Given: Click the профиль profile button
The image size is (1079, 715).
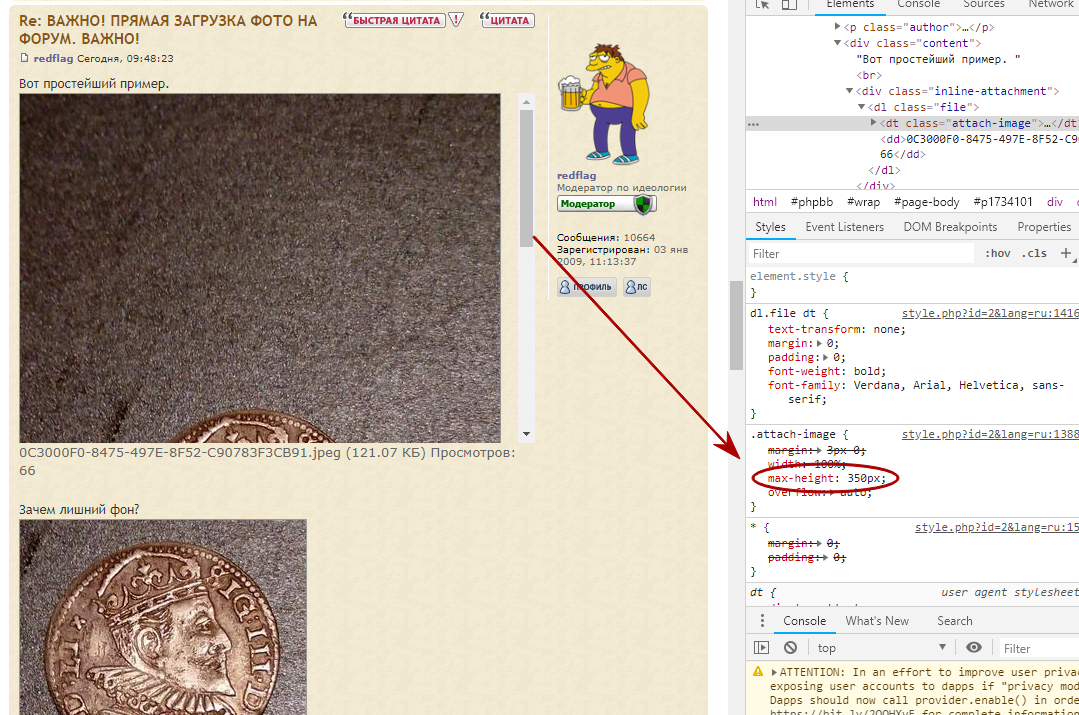Looking at the screenshot, I should (x=586, y=287).
